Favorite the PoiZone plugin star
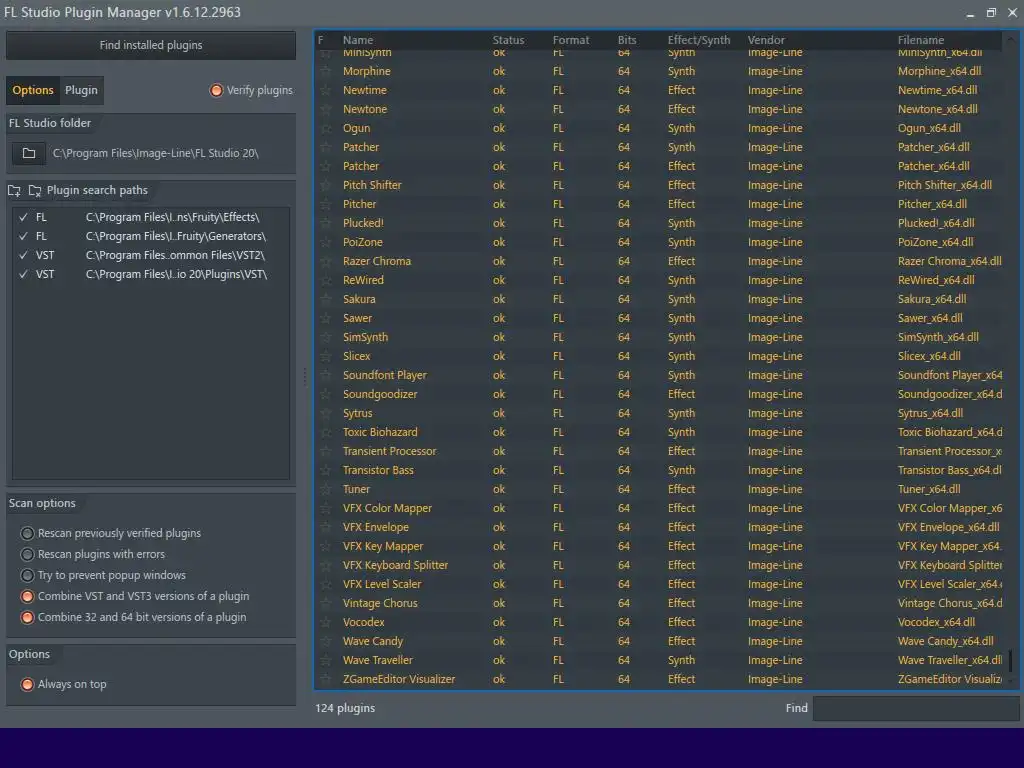This screenshot has width=1024, height=768. click(x=325, y=242)
